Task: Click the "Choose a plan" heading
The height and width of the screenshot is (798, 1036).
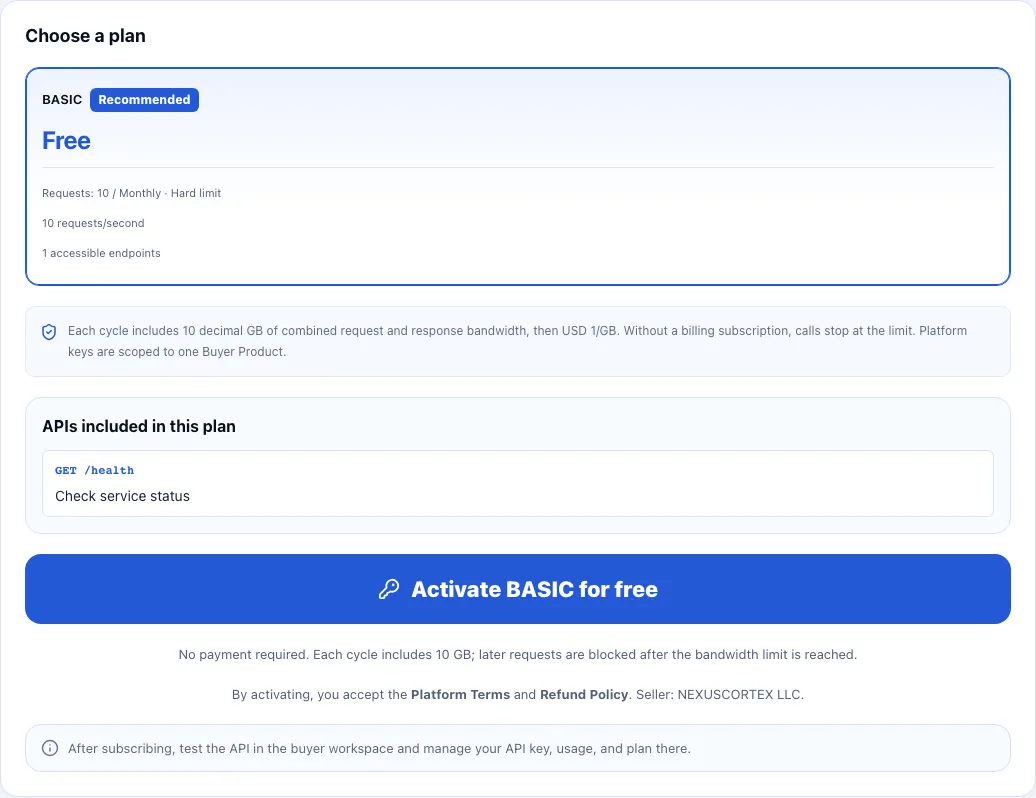Action: point(85,36)
